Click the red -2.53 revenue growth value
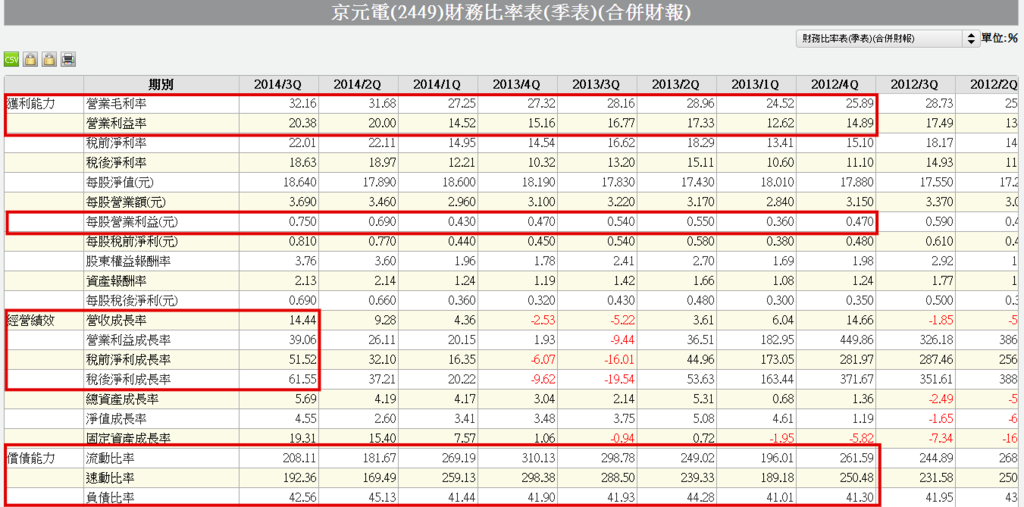Viewport: 1024px width, 507px height. click(x=543, y=320)
